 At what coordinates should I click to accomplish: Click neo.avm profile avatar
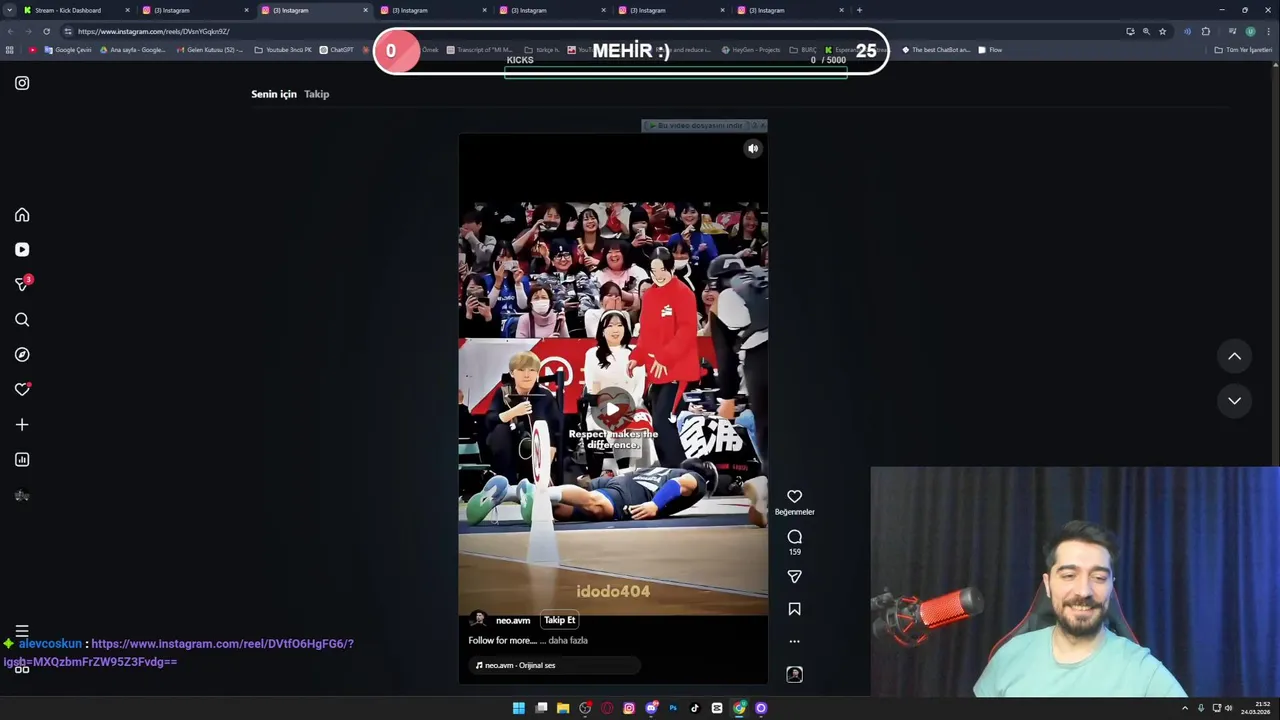pos(478,620)
